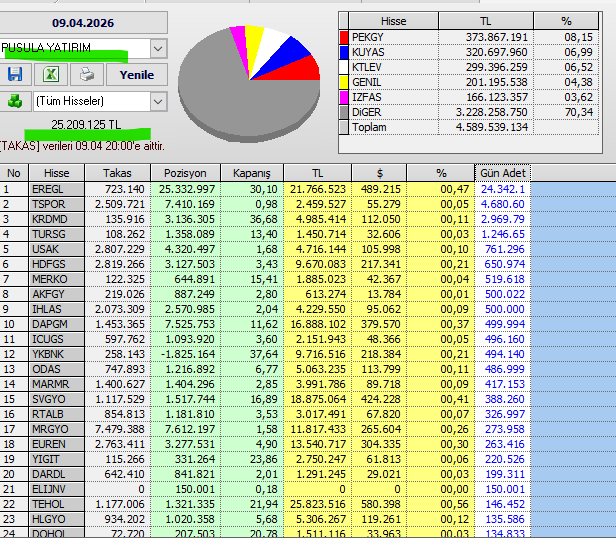Click the white KTLEV color swatch
616x538 pixels.
point(344,67)
